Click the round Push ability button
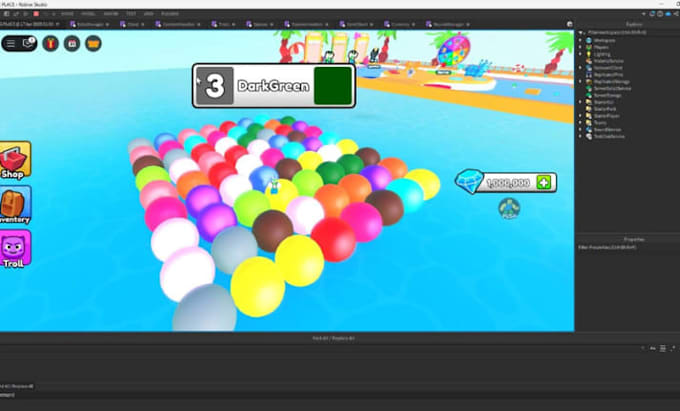The height and width of the screenshot is (411, 680). pos(509,209)
